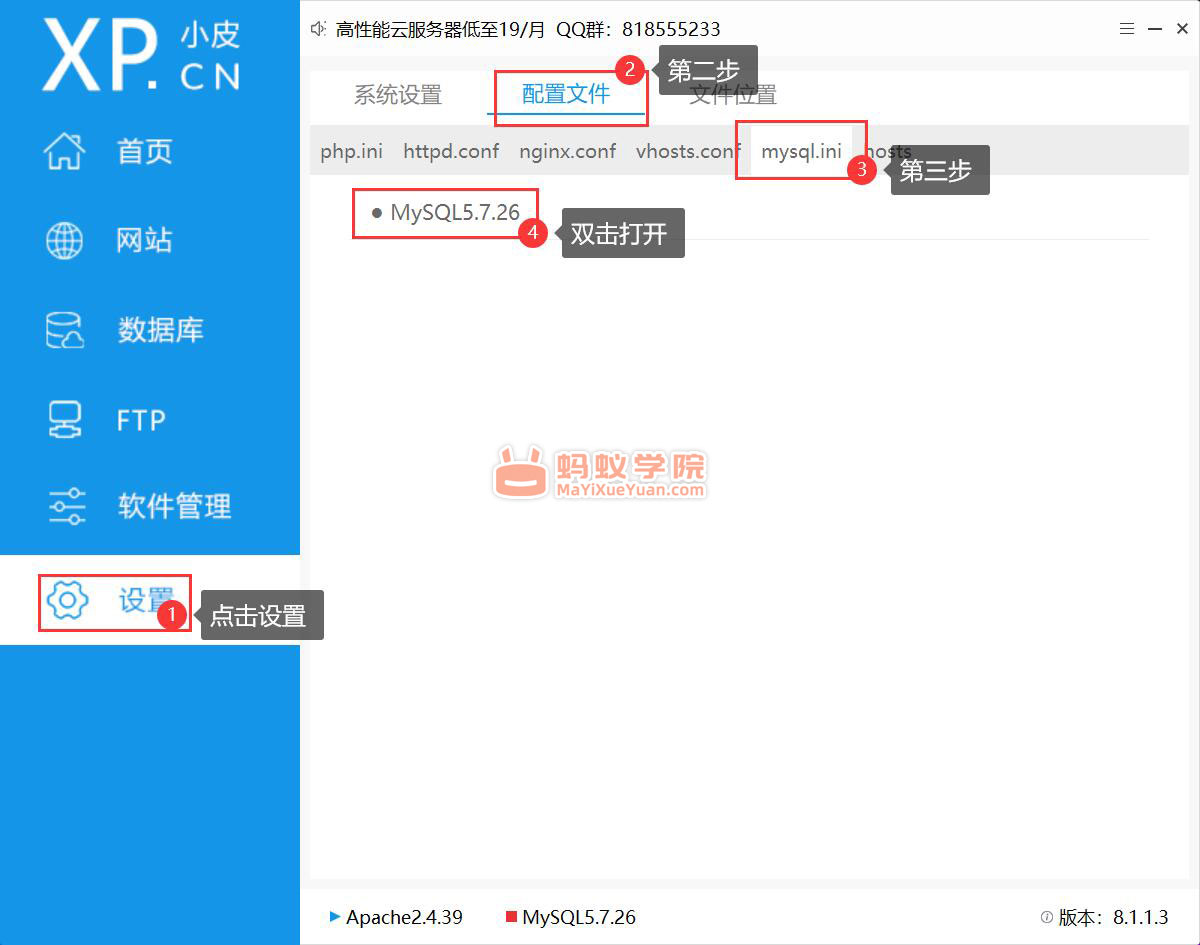Click the 版本: 8.1.1.3 label
Viewport: 1200px width, 945px height.
tap(1113, 917)
